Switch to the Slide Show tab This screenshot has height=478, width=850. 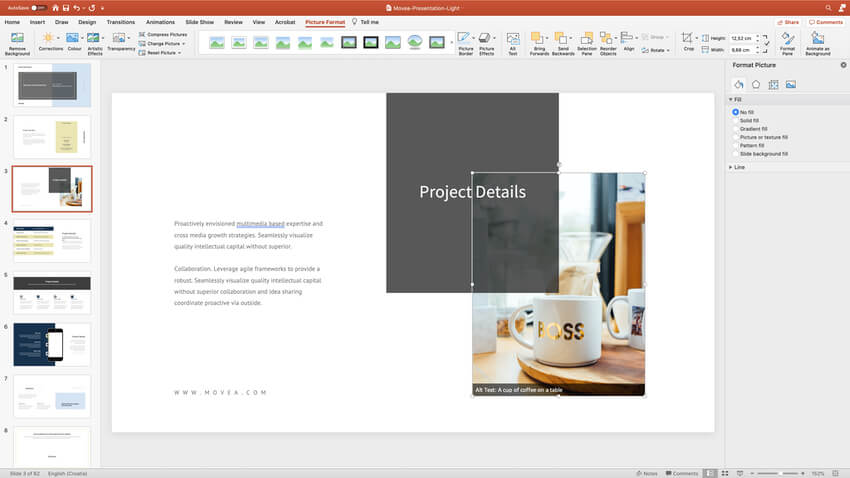(x=199, y=21)
